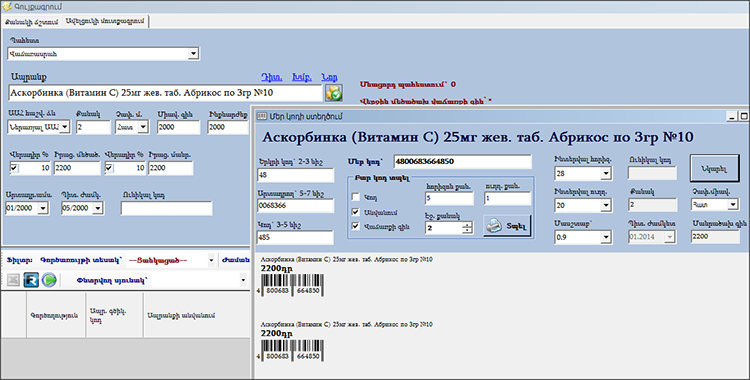The width and height of the screenshot is (750, 380).
Task: Click the product confirm icon with green checkmark
Action: pos(334,93)
